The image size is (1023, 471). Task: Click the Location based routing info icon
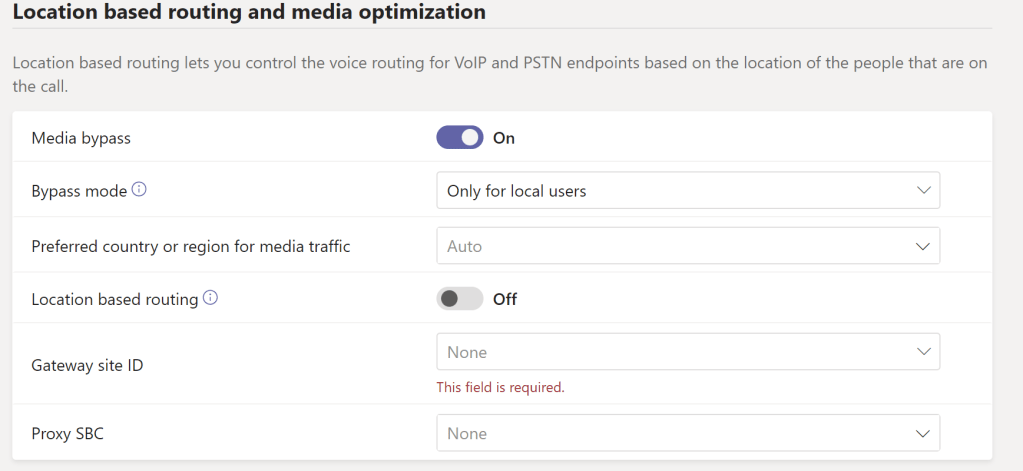(210, 298)
